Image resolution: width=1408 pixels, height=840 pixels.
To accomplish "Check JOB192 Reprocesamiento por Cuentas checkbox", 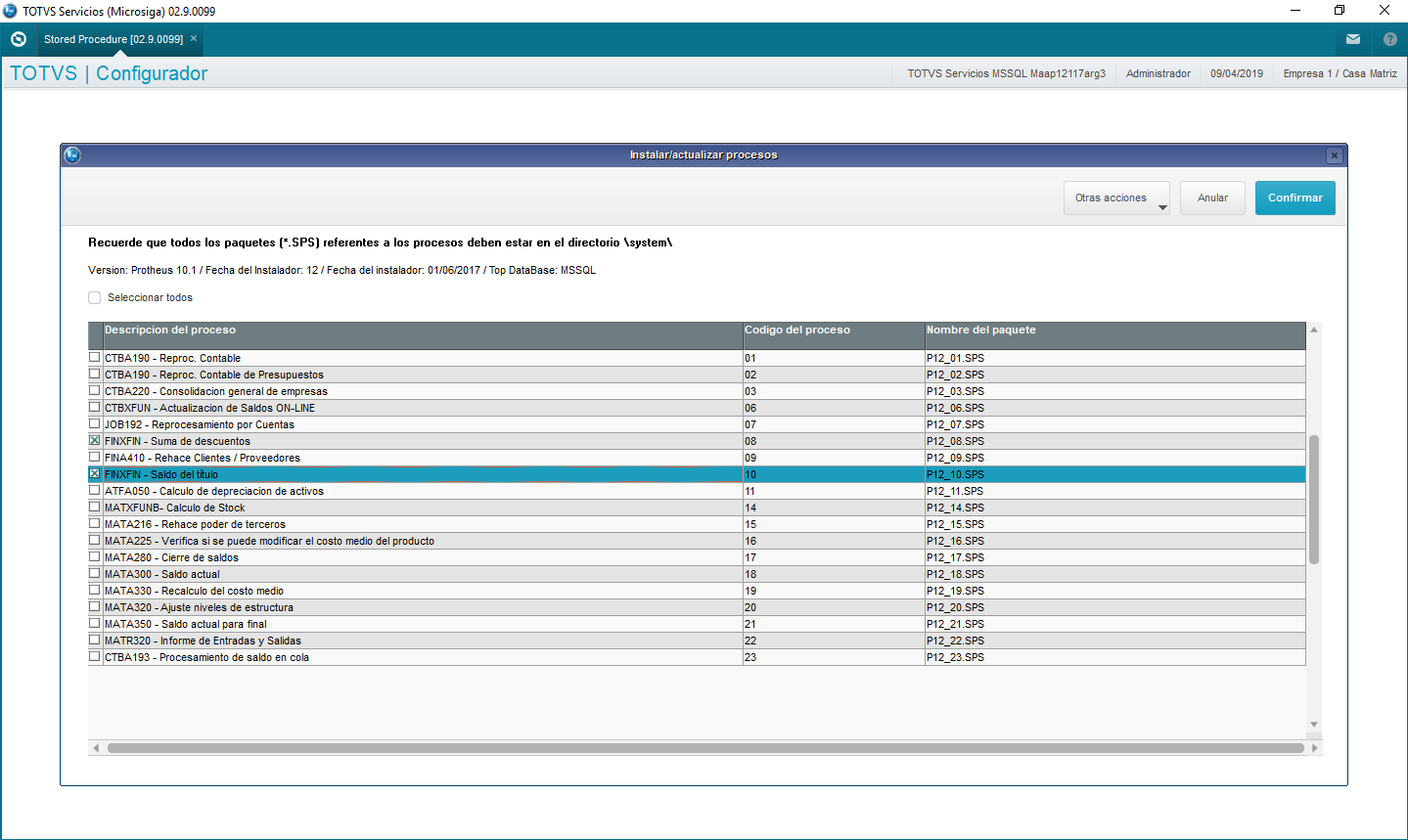I will click(x=95, y=424).
